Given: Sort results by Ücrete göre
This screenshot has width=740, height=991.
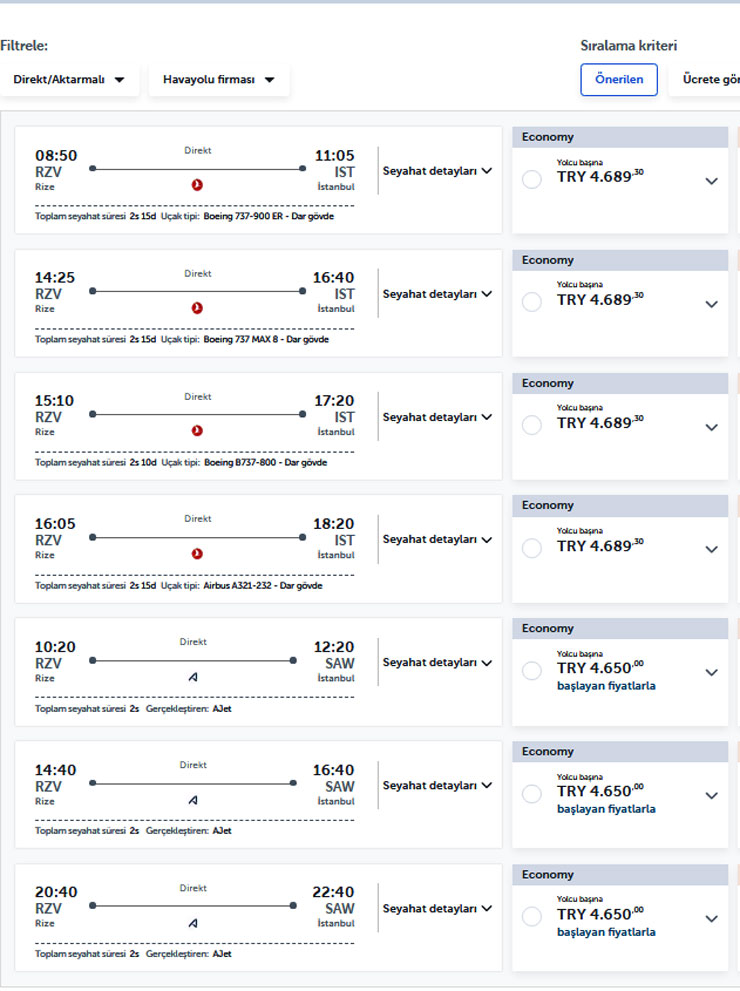Looking at the screenshot, I should pos(710,80).
